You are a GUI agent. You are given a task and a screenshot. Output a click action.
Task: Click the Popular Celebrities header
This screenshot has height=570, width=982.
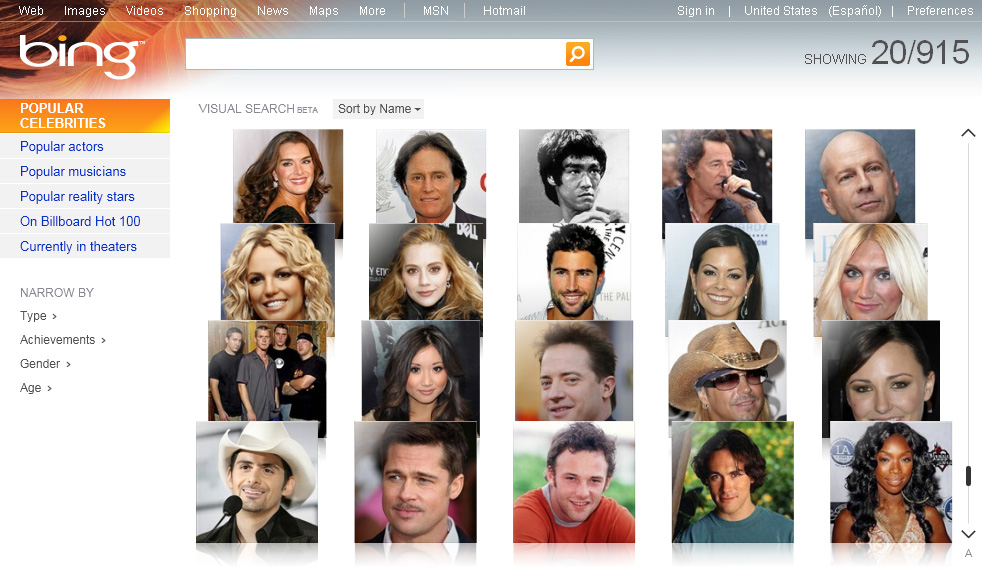tap(85, 116)
